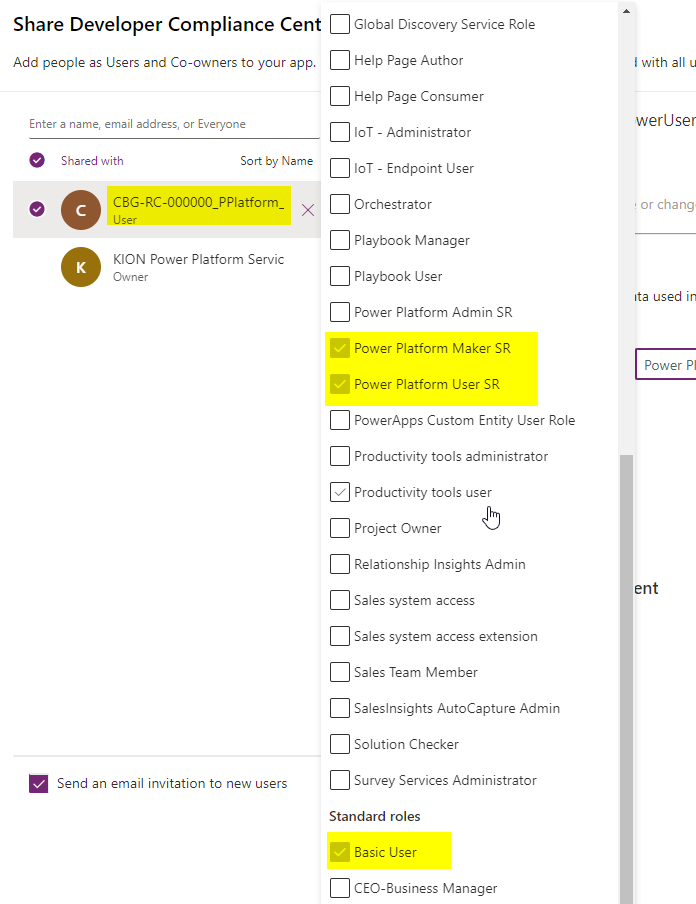This screenshot has width=696, height=904.
Task: Check the Orchestrator role
Action: pyautogui.click(x=339, y=204)
